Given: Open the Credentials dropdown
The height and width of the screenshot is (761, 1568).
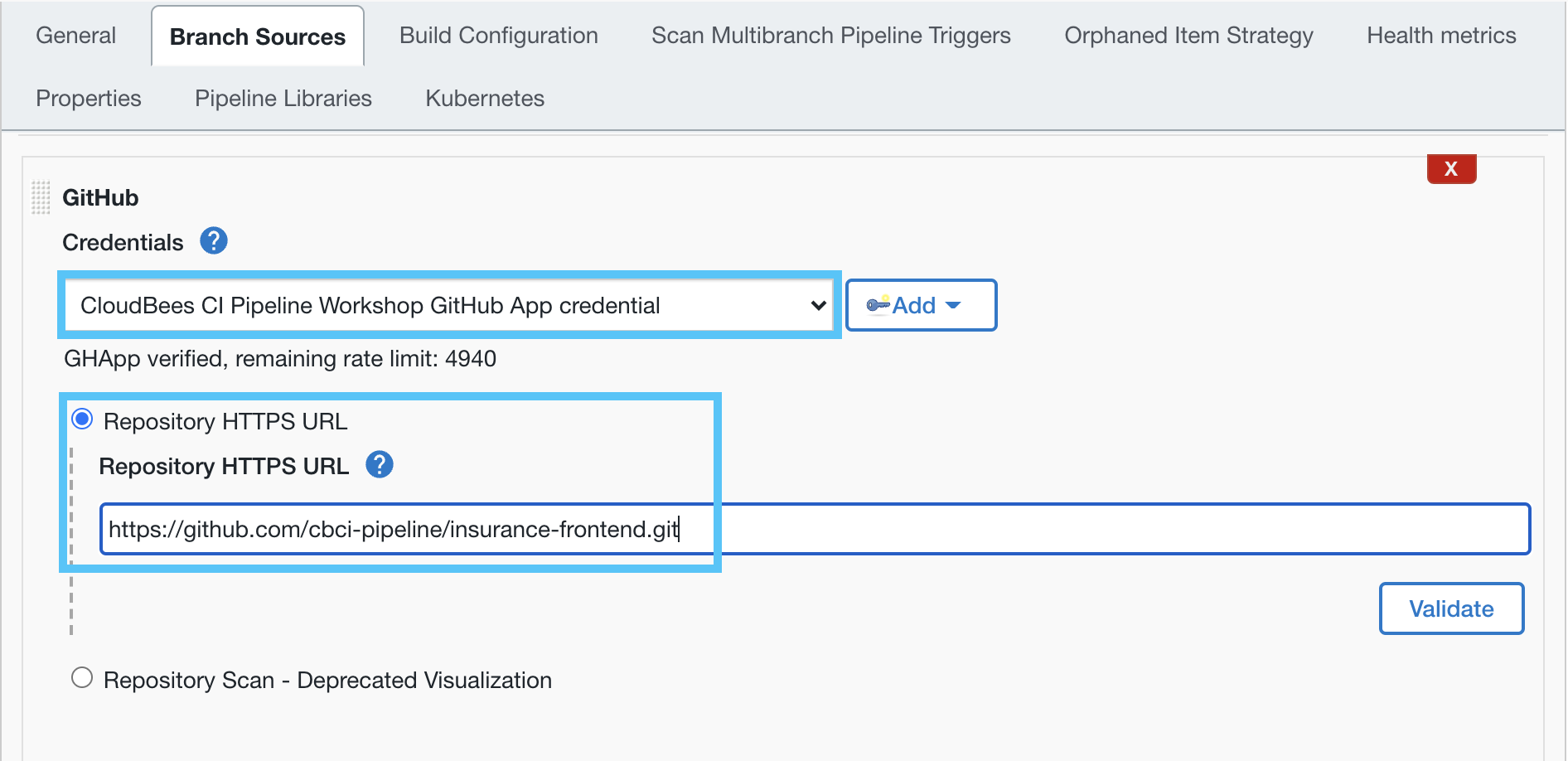Looking at the screenshot, I should (449, 305).
